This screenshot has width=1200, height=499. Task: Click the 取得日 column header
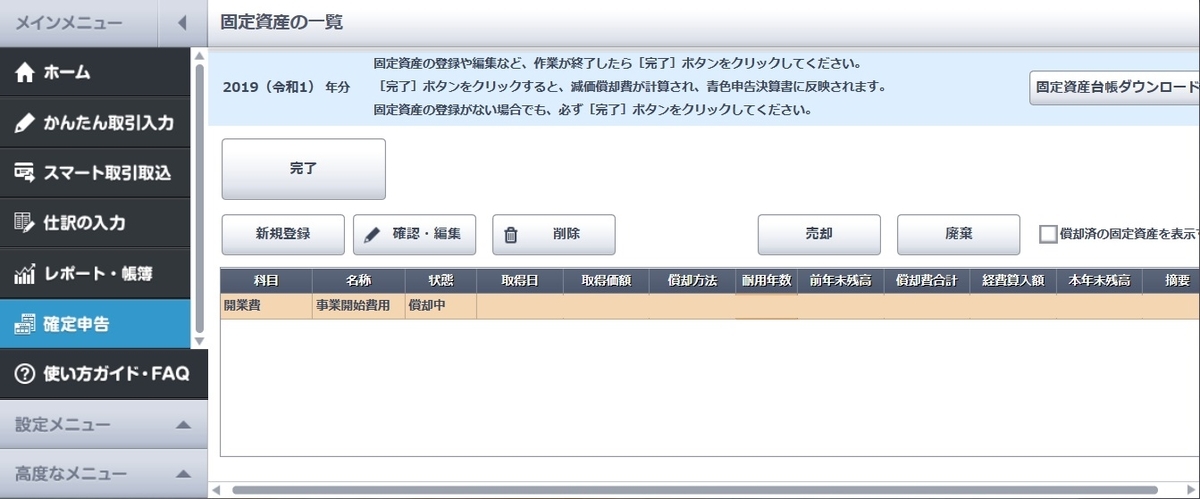519,281
